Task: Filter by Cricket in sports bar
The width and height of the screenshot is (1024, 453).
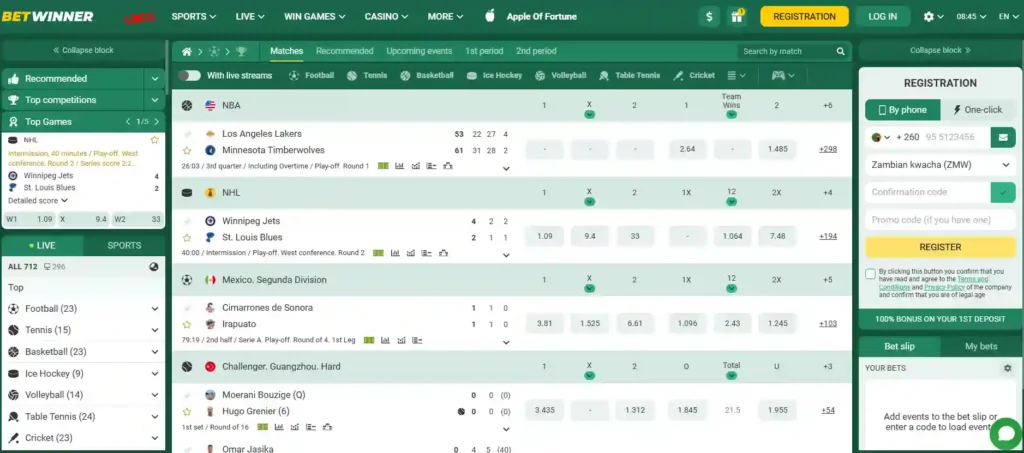Action: 694,76
